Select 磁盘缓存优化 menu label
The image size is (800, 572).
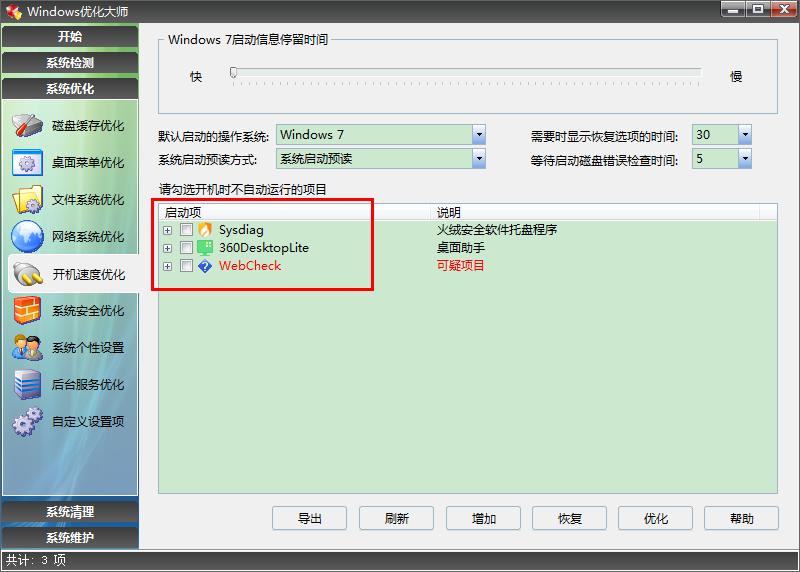point(88,126)
